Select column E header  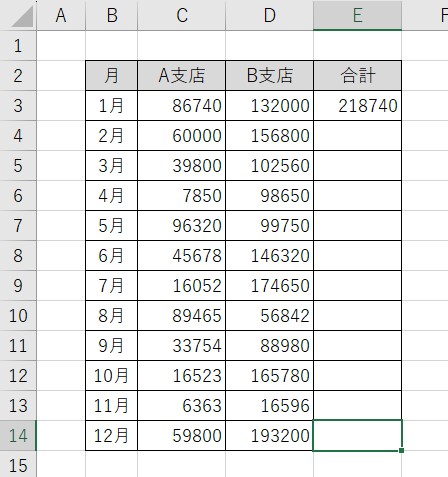pos(357,15)
